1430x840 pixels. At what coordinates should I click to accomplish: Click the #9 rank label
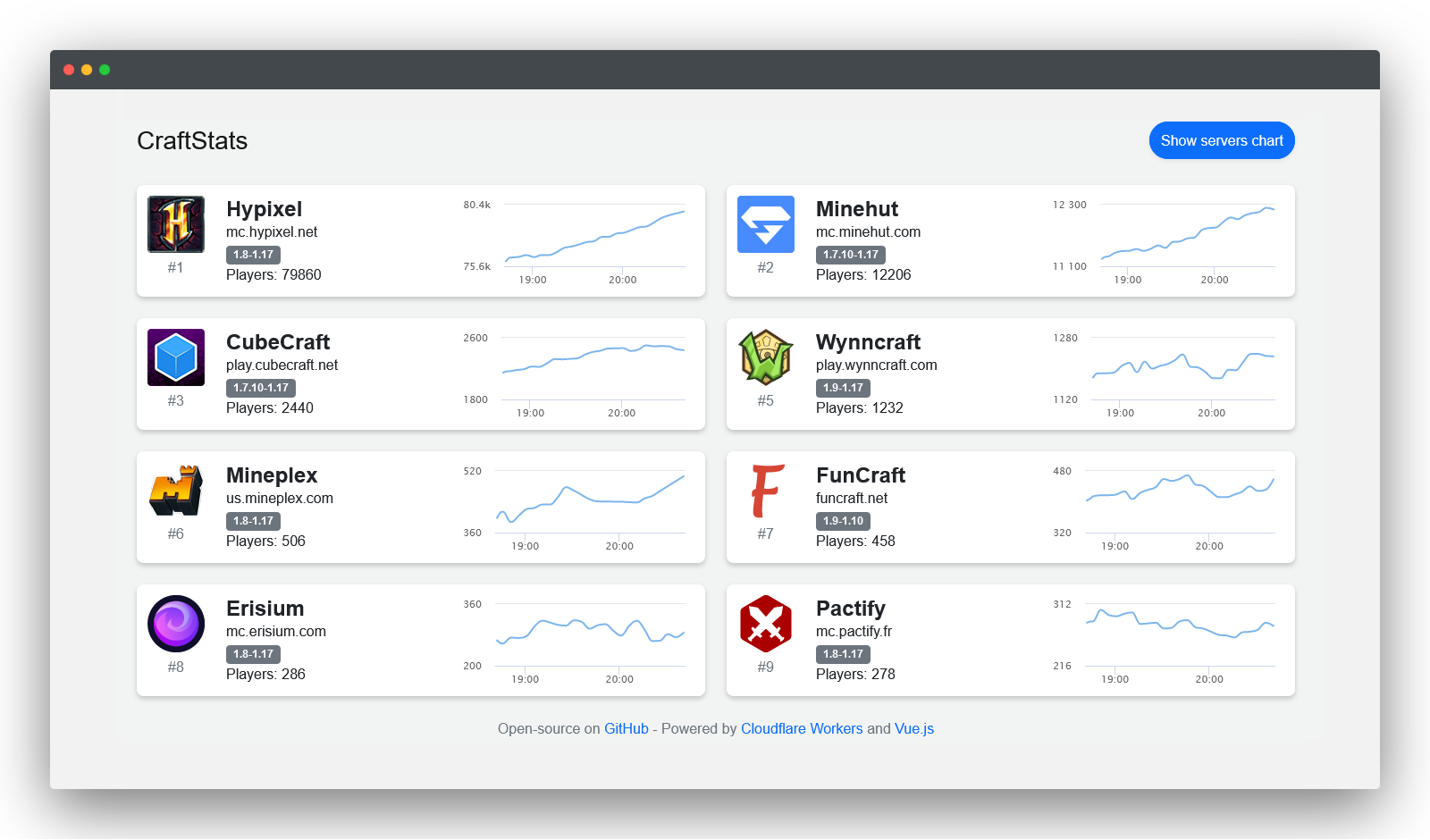pyautogui.click(x=766, y=668)
